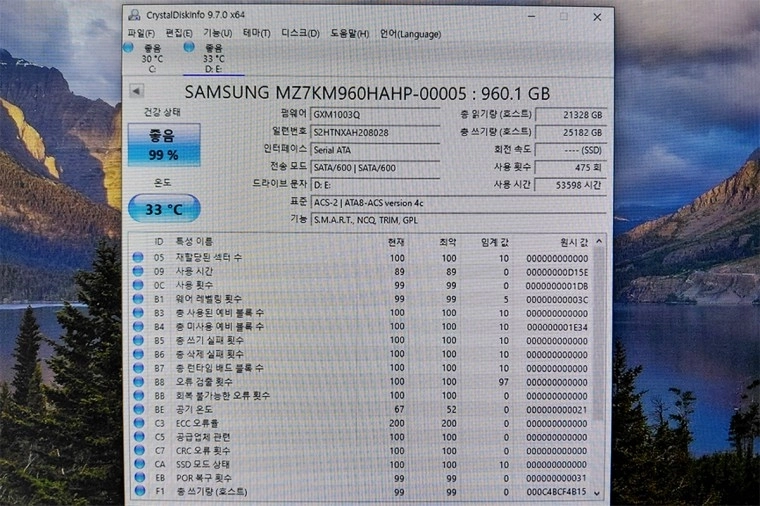Click the serial number field S2HTNXAH208028

point(375,132)
